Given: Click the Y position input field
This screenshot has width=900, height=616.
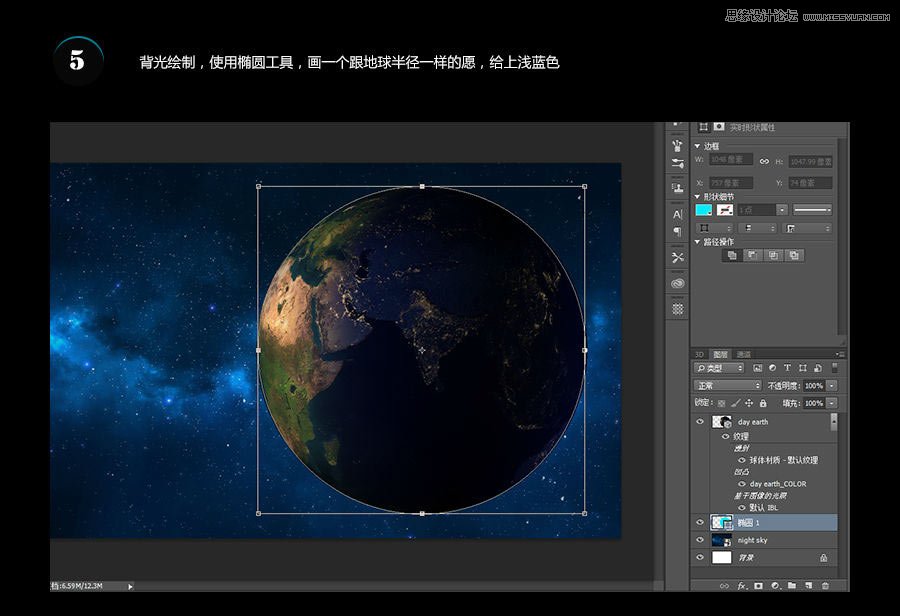Looking at the screenshot, I should (x=810, y=183).
